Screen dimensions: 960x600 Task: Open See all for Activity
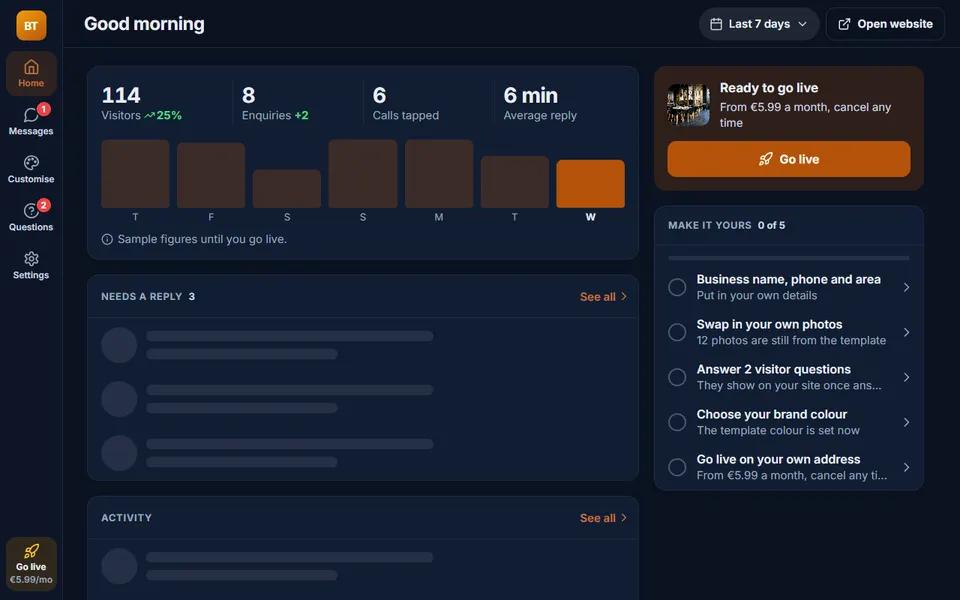tap(603, 518)
